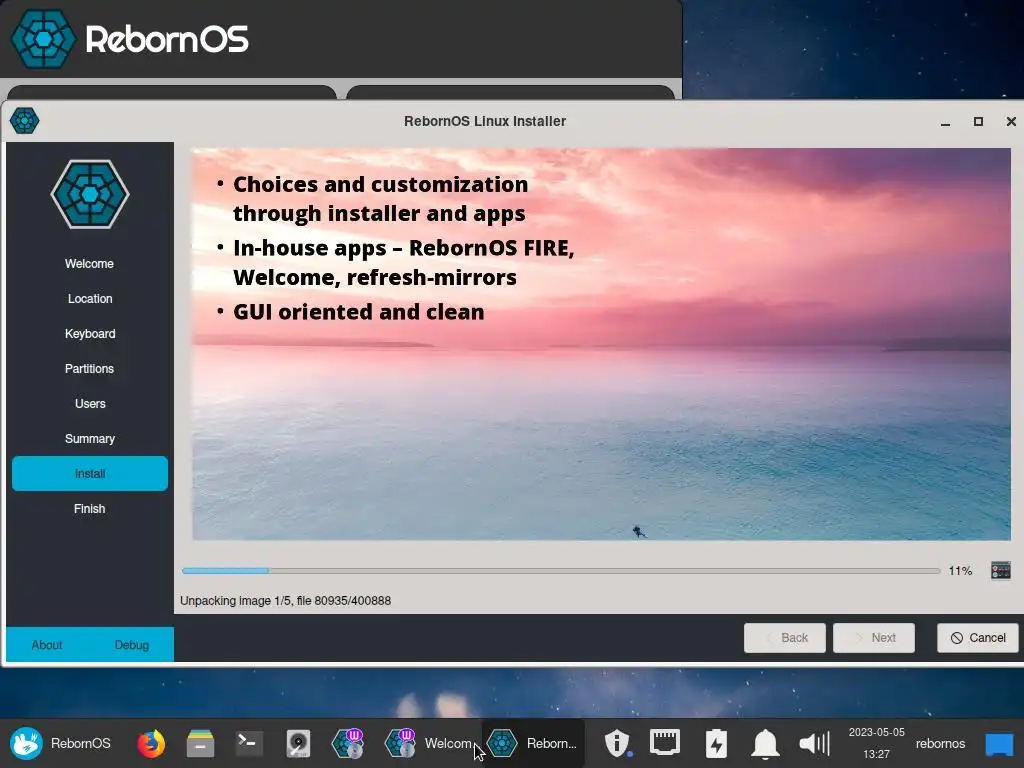Screen dimensions: 1024x768
Task: Show notifications via the bell icon
Action: 765,743
